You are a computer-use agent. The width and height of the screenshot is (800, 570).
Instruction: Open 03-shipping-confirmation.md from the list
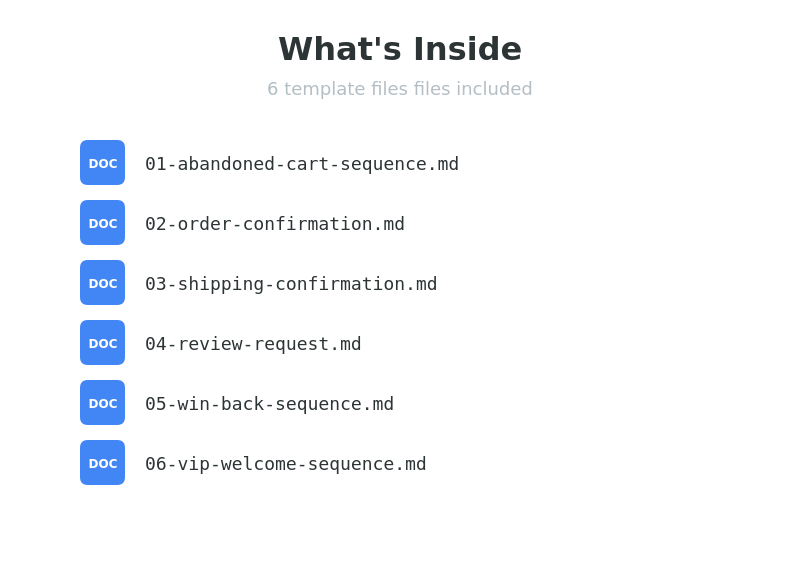click(291, 284)
